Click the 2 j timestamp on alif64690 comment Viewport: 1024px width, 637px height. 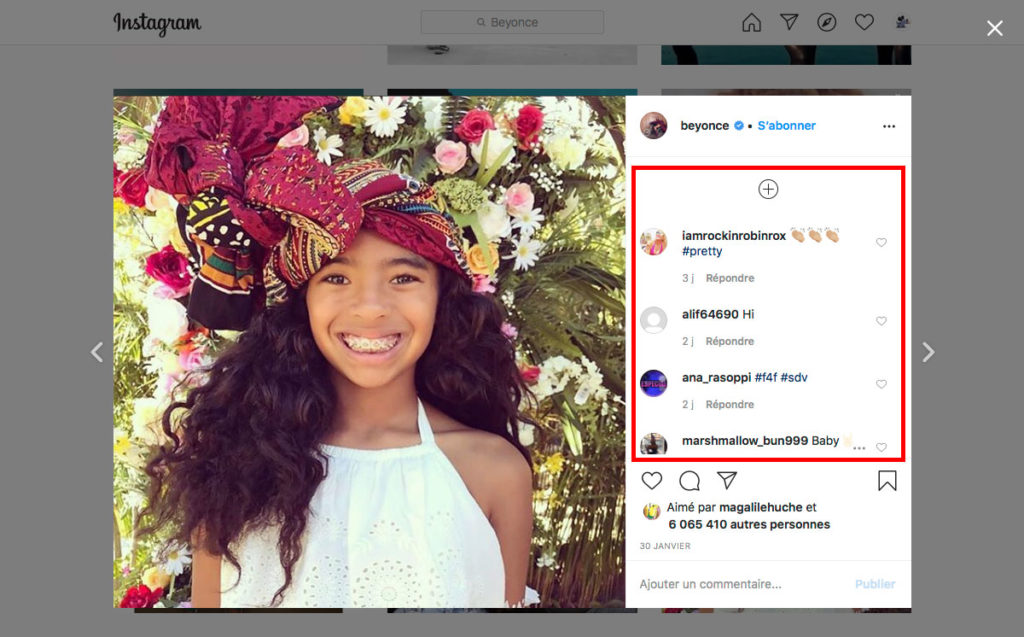[688, 342]
